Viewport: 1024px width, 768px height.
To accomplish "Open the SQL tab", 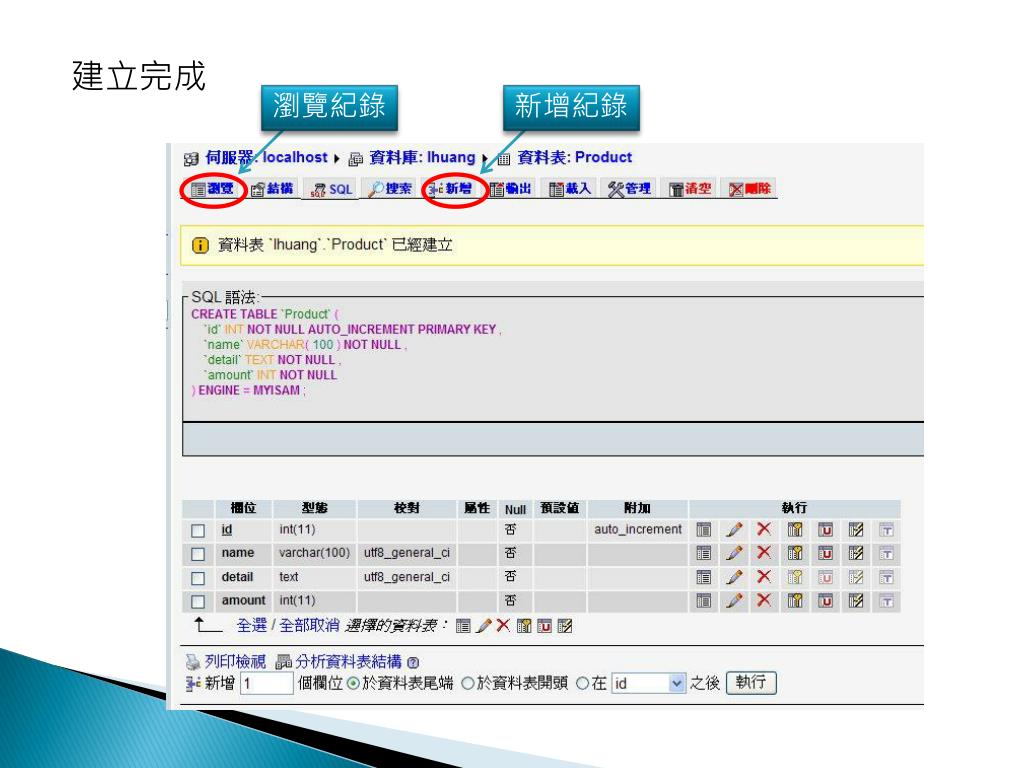I will click(331, 189).
